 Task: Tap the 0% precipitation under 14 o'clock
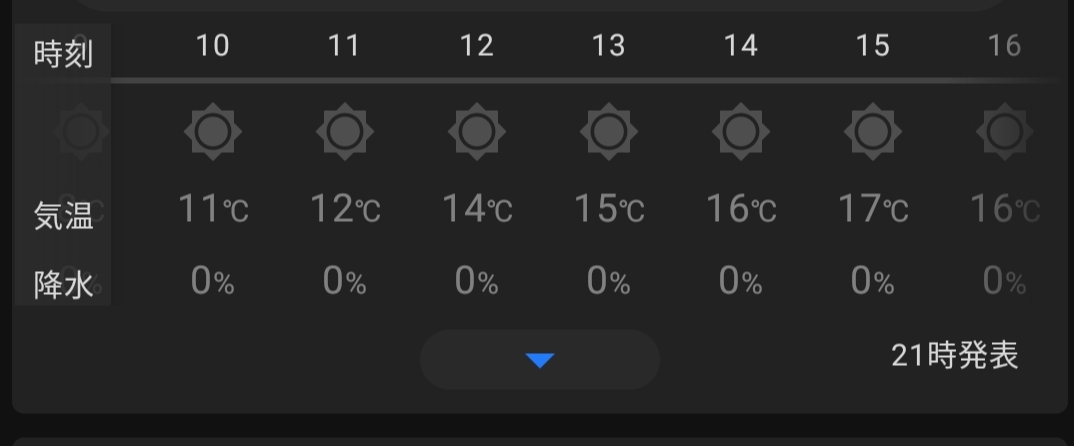741,283
